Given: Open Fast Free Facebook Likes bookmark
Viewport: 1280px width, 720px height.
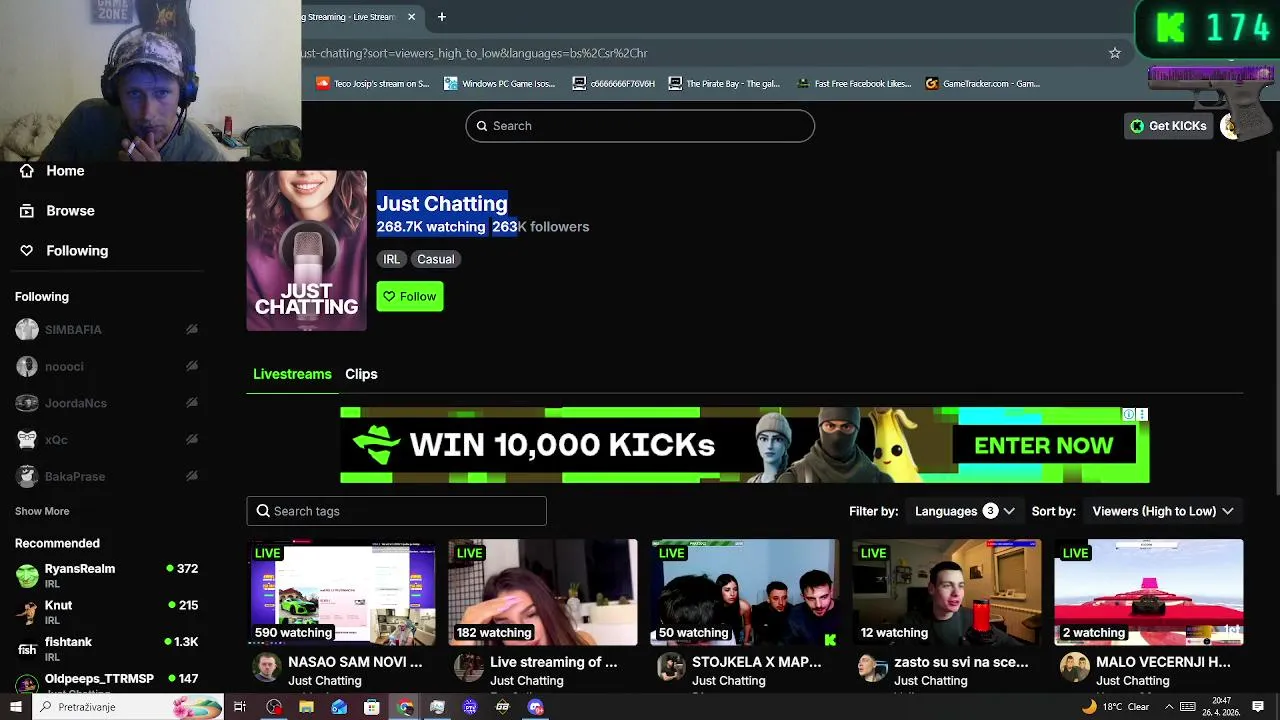Looking at the screenshot, I should pyautogui.click(x=854, y=84).
